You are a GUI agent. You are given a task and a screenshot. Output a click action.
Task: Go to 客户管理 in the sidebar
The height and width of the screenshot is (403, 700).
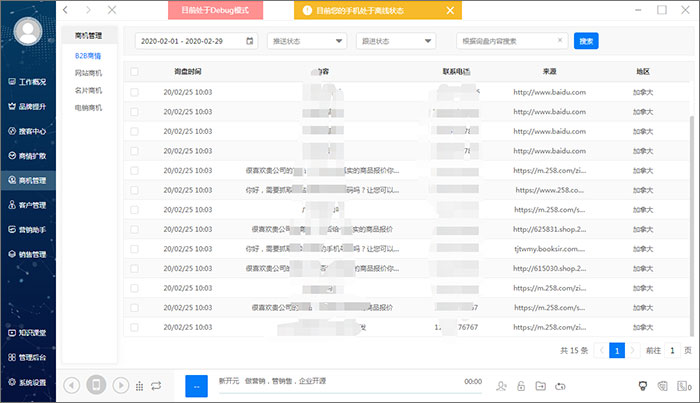[28, 206]
